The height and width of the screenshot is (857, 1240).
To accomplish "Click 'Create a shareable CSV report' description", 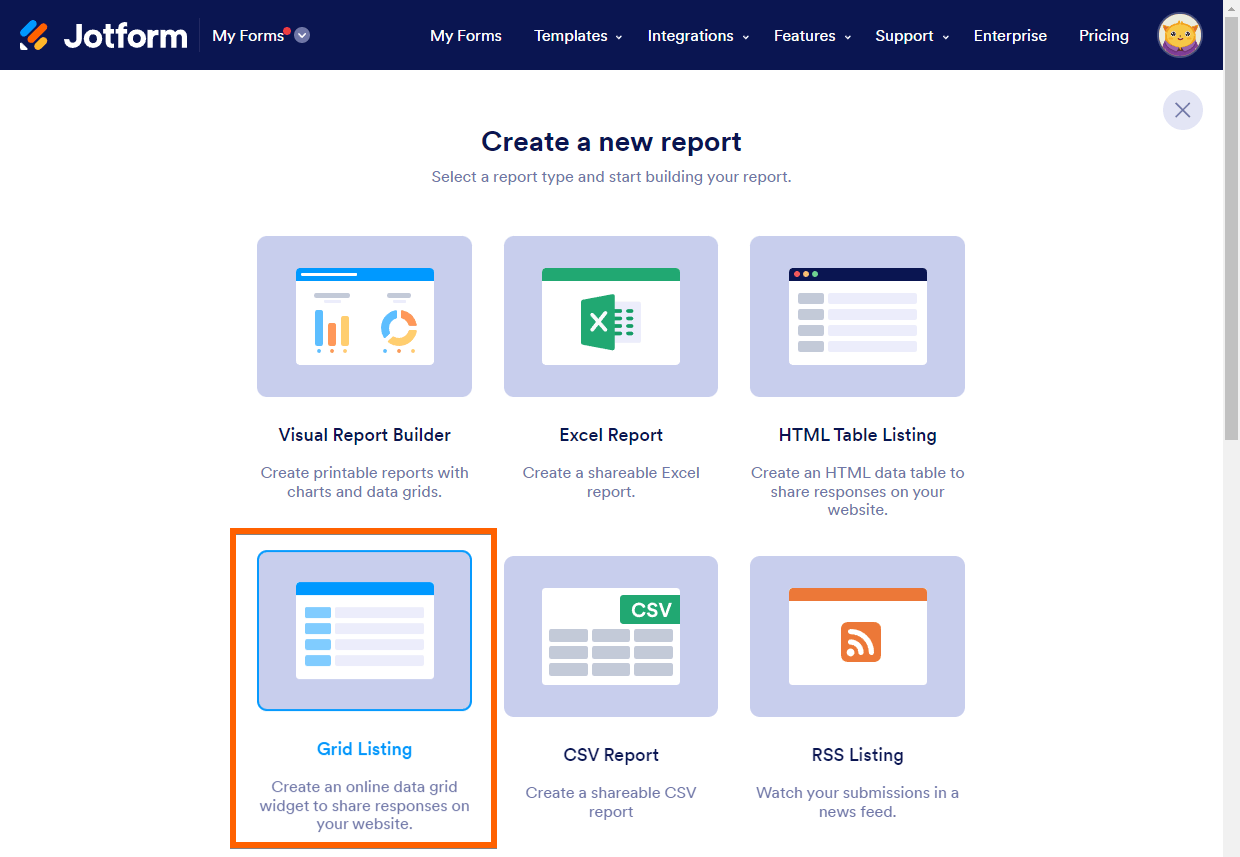I will click(611, 802).
